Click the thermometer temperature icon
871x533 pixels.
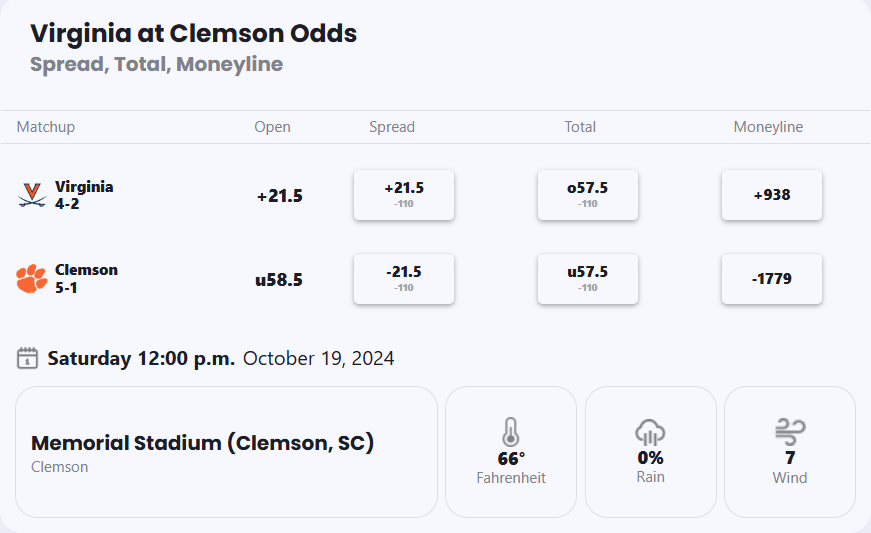(511, 432)
